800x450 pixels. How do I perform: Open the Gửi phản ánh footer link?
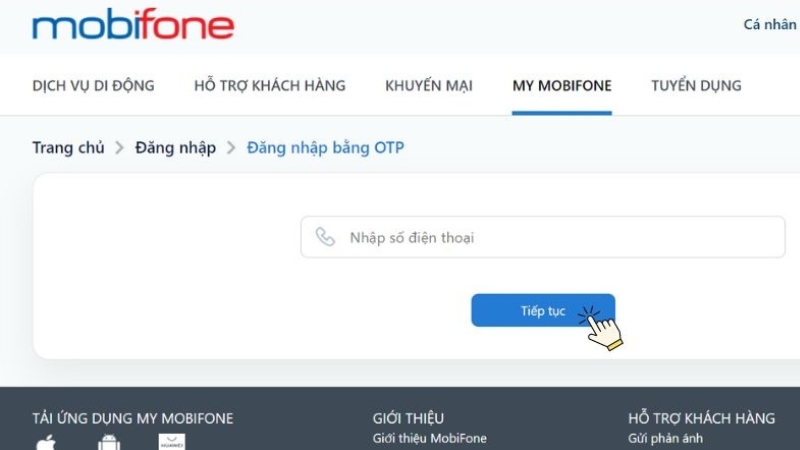click(665, 438)
